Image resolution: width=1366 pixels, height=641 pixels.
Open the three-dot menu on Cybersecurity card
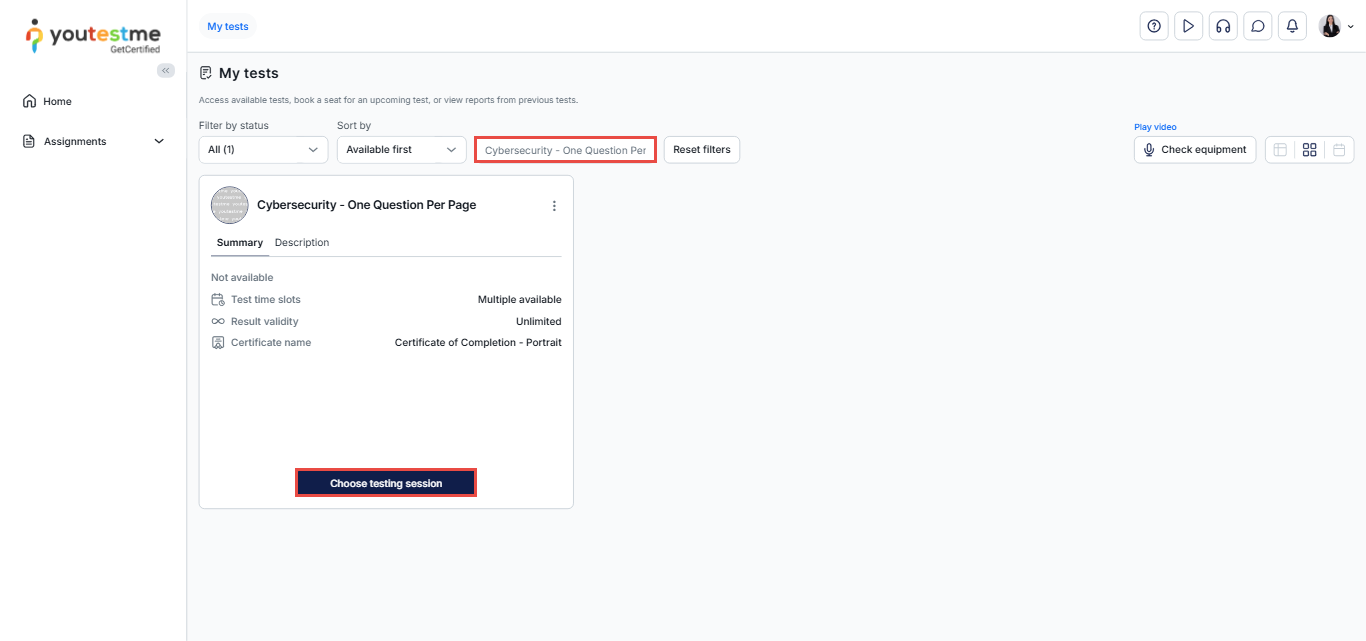554,206
